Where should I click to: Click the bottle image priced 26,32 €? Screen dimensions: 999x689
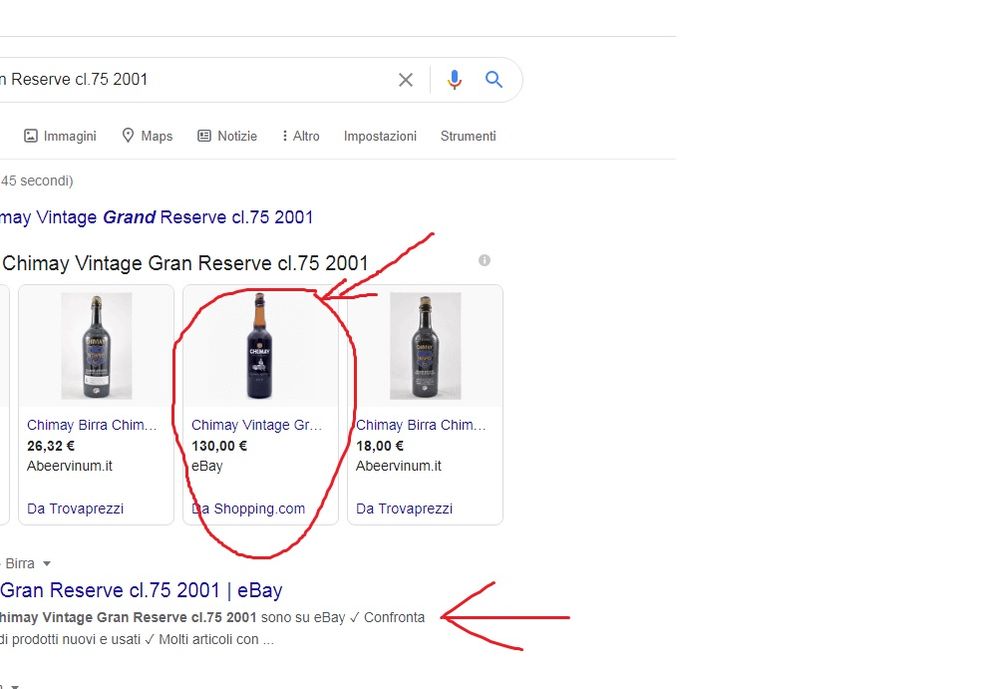click(x=96, y=345)
